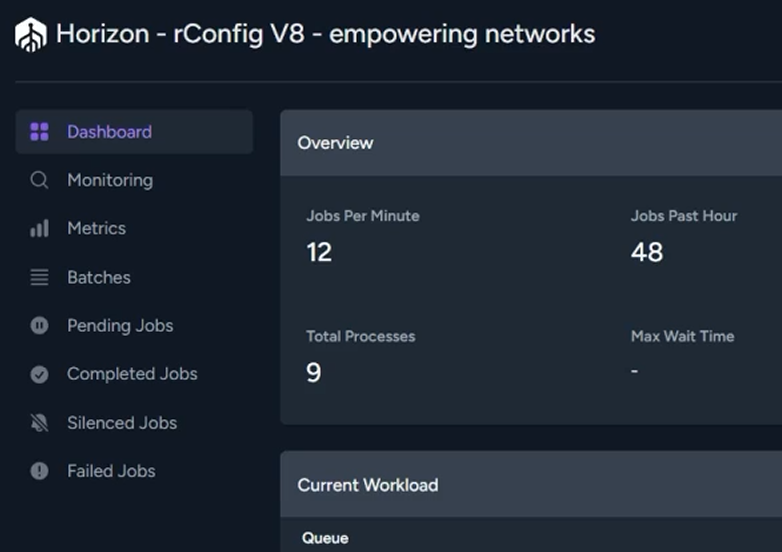Click the Batches list icon

coord(39,277)
